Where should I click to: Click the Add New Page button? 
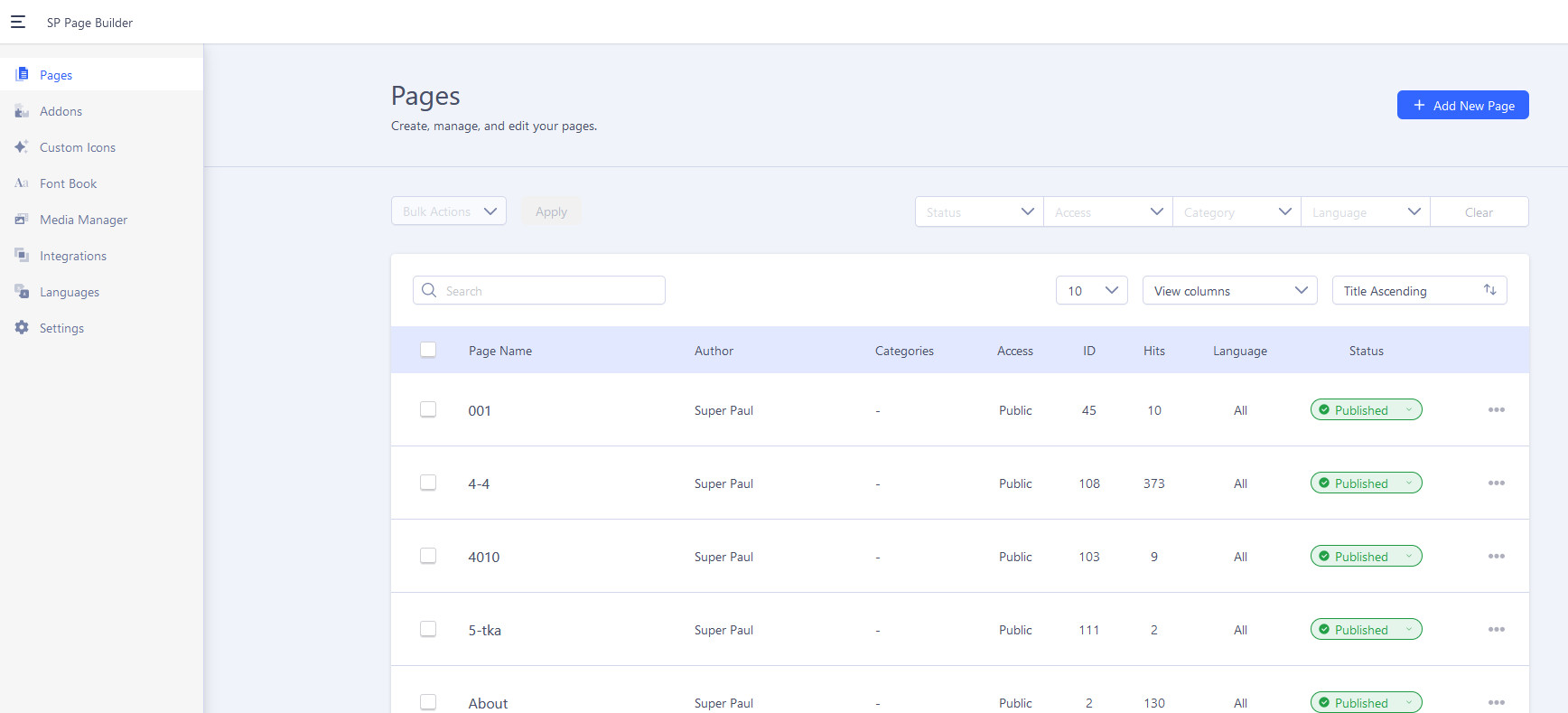[x=1462, y=105]
